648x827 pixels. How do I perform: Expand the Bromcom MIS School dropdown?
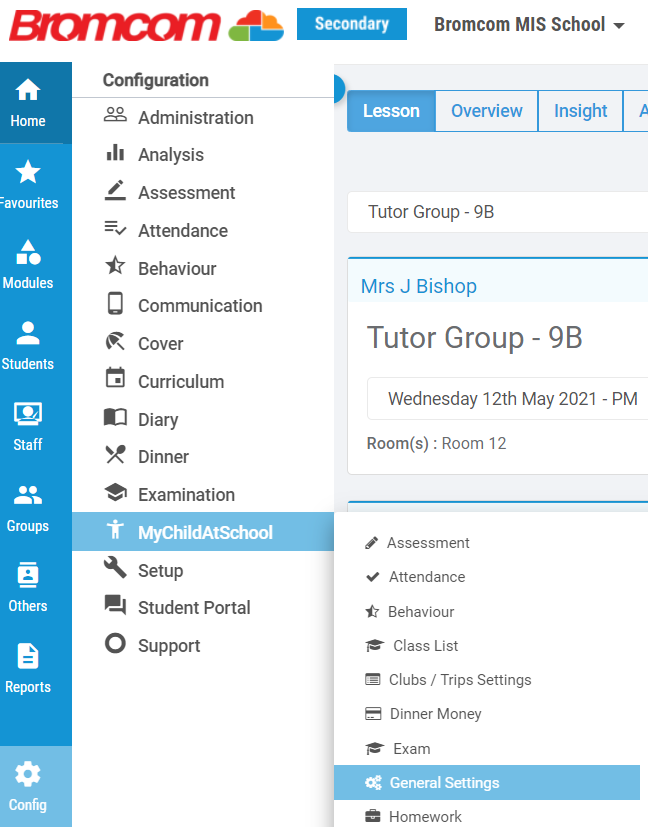tap(529, 24)
